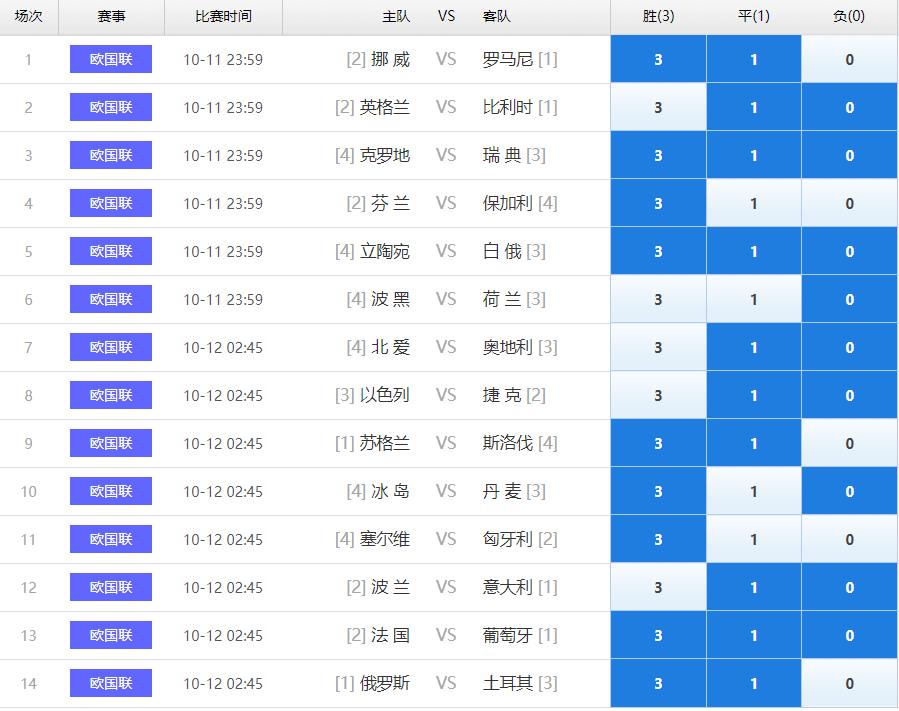Toggle win (3) for Israel vs Czech
The height and width of the screenshot is (711, 899).
(658, 395)
